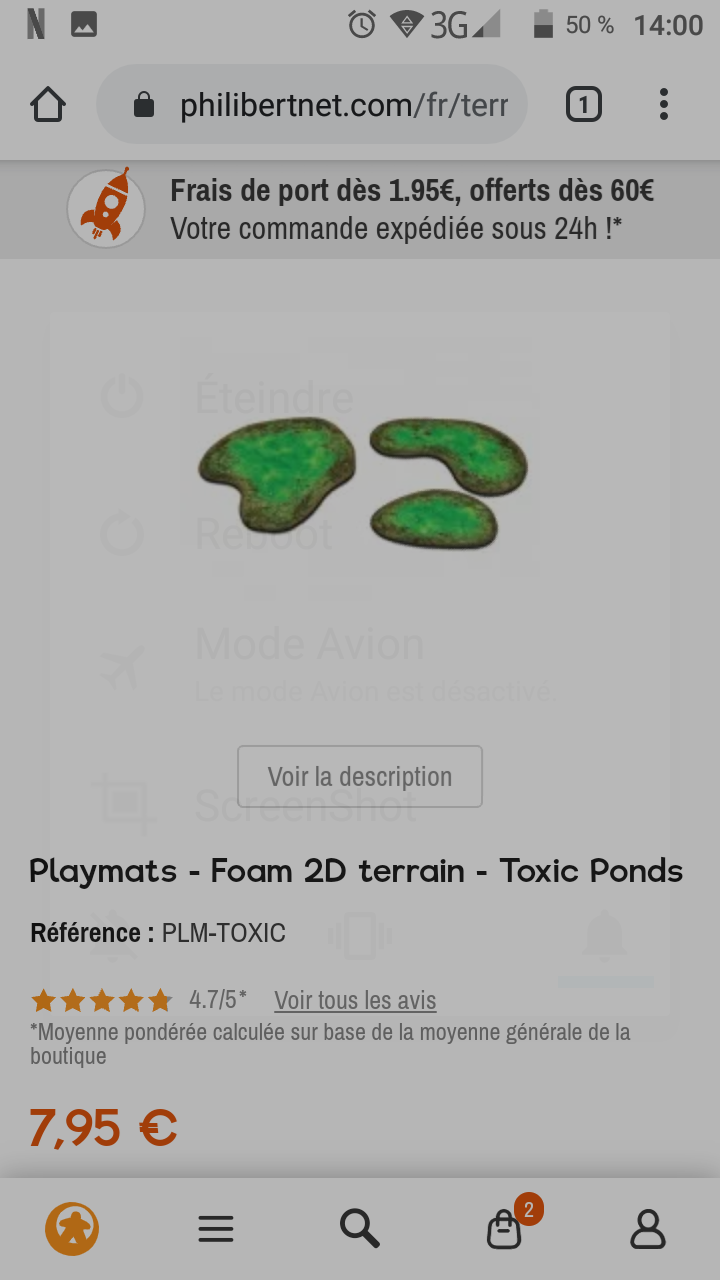Tap the five-star rating icons

pyautogui.click(x=102, y=1000)
